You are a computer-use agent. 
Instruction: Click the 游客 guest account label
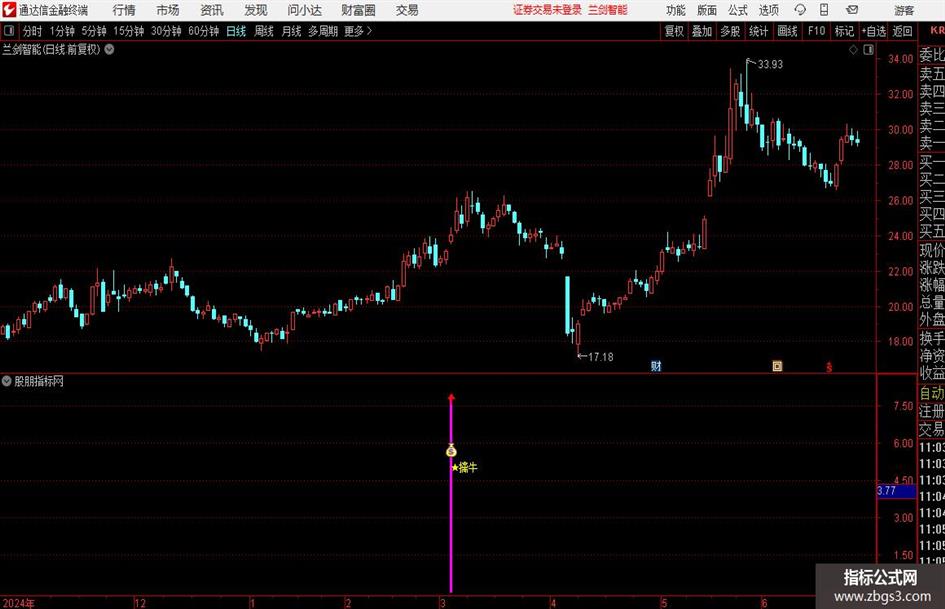[903, 10]
